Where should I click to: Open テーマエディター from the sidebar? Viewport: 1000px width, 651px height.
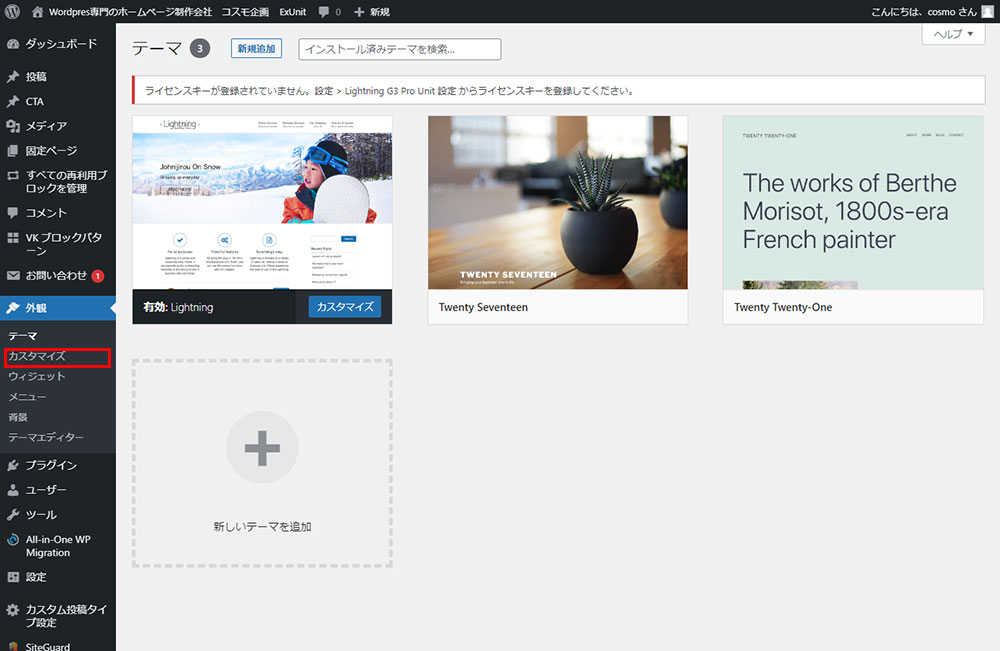coord(46,438)
